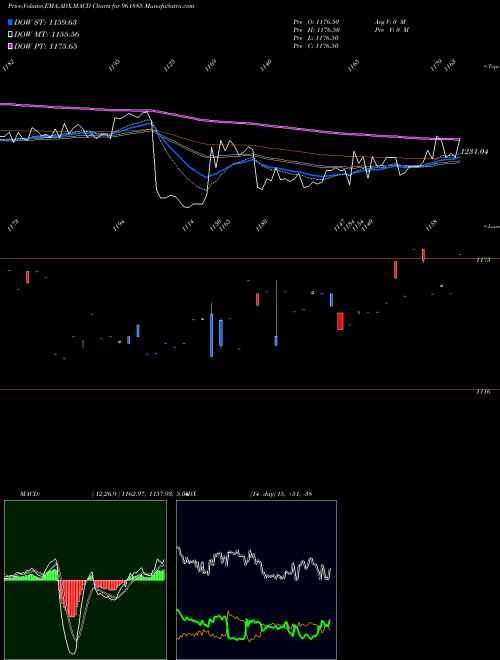Image resolution: width=500 pixels, height=660 pixels.
Task: Click the MACD '(12,26,9)' parameters text
Action: (106, 494)
